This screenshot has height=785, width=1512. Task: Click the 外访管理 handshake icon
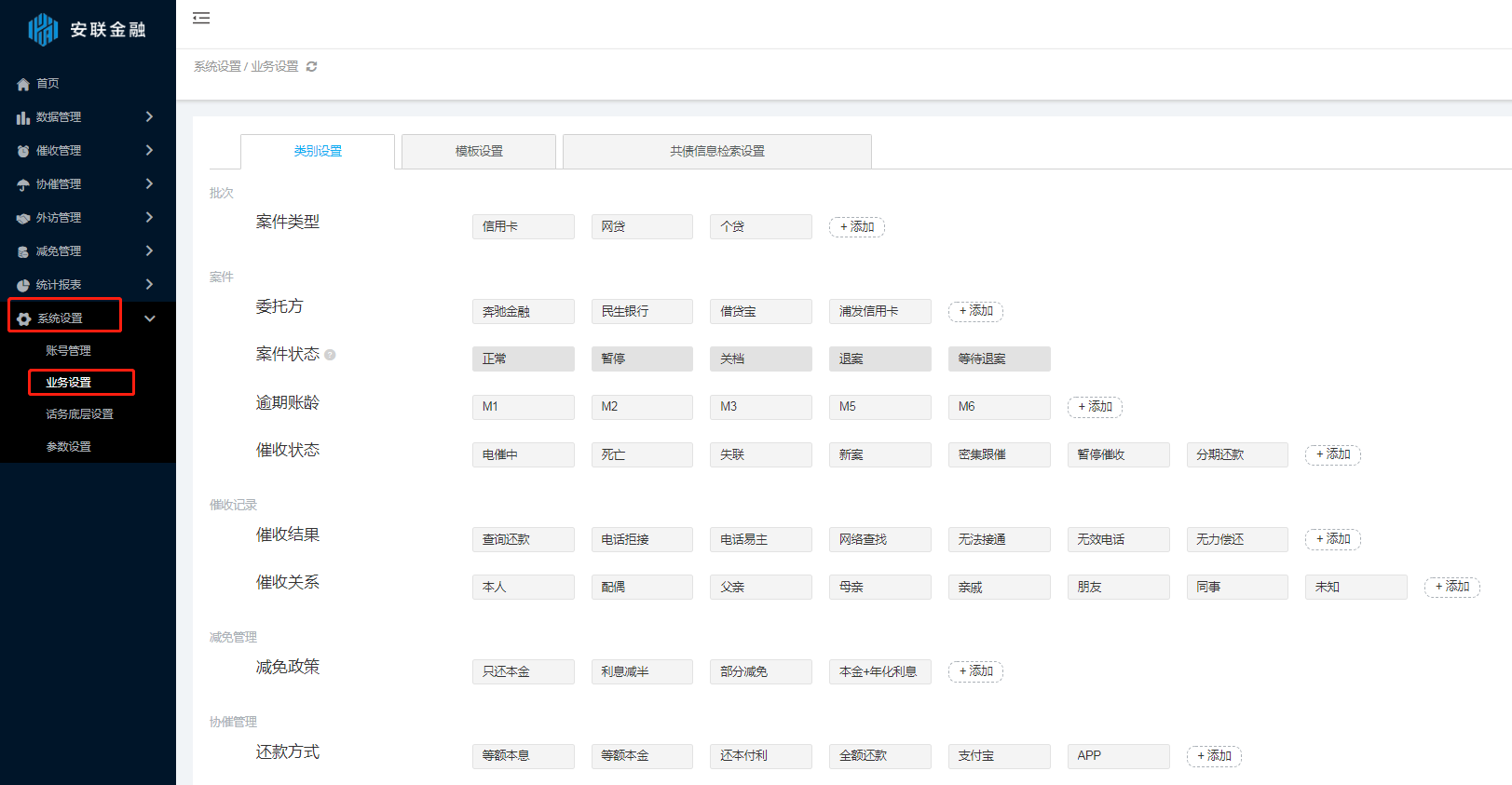pyautogui.click(x=23, y=218)
